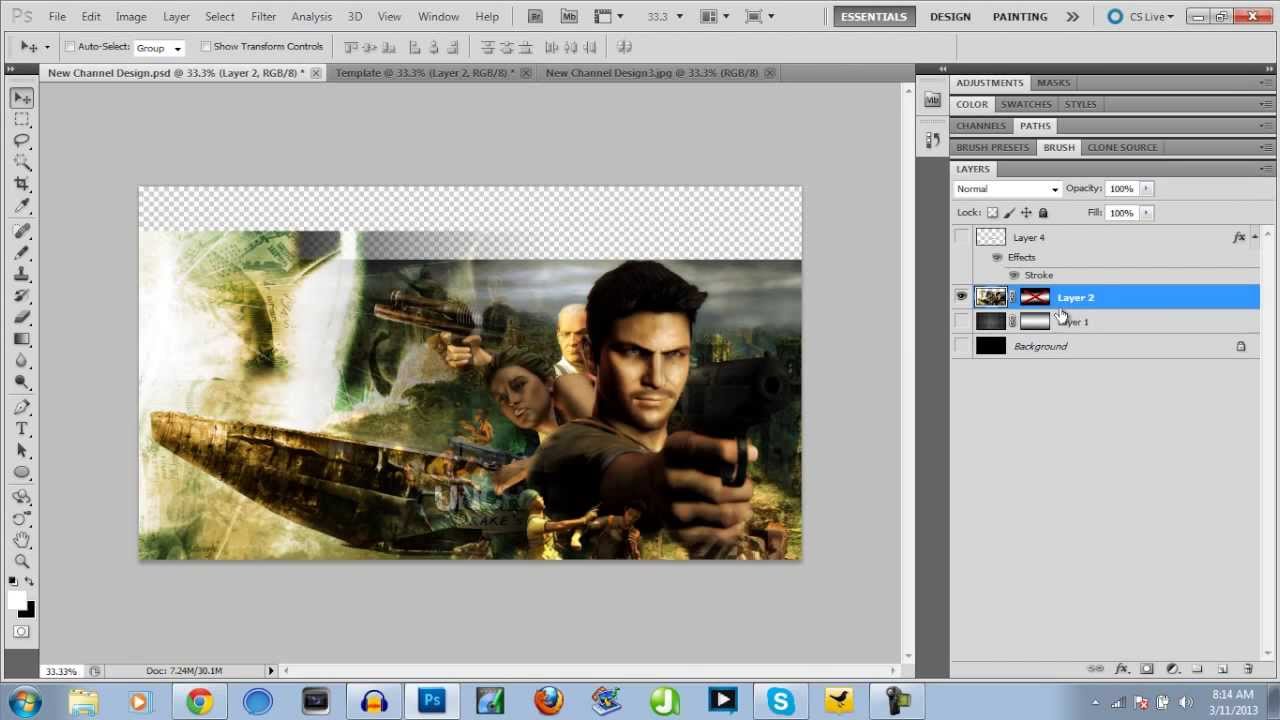Open the Image menu
This screenshot has width=1280, height=720.
pos(131,17)
